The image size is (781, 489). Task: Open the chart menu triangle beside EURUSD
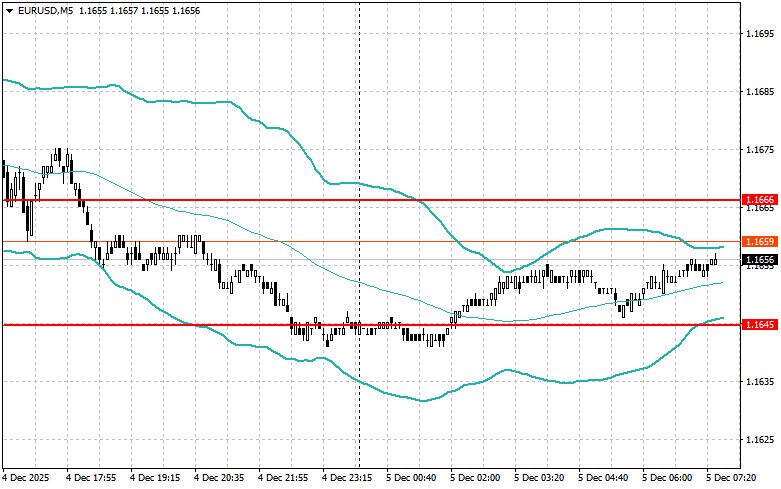point(9,10)
